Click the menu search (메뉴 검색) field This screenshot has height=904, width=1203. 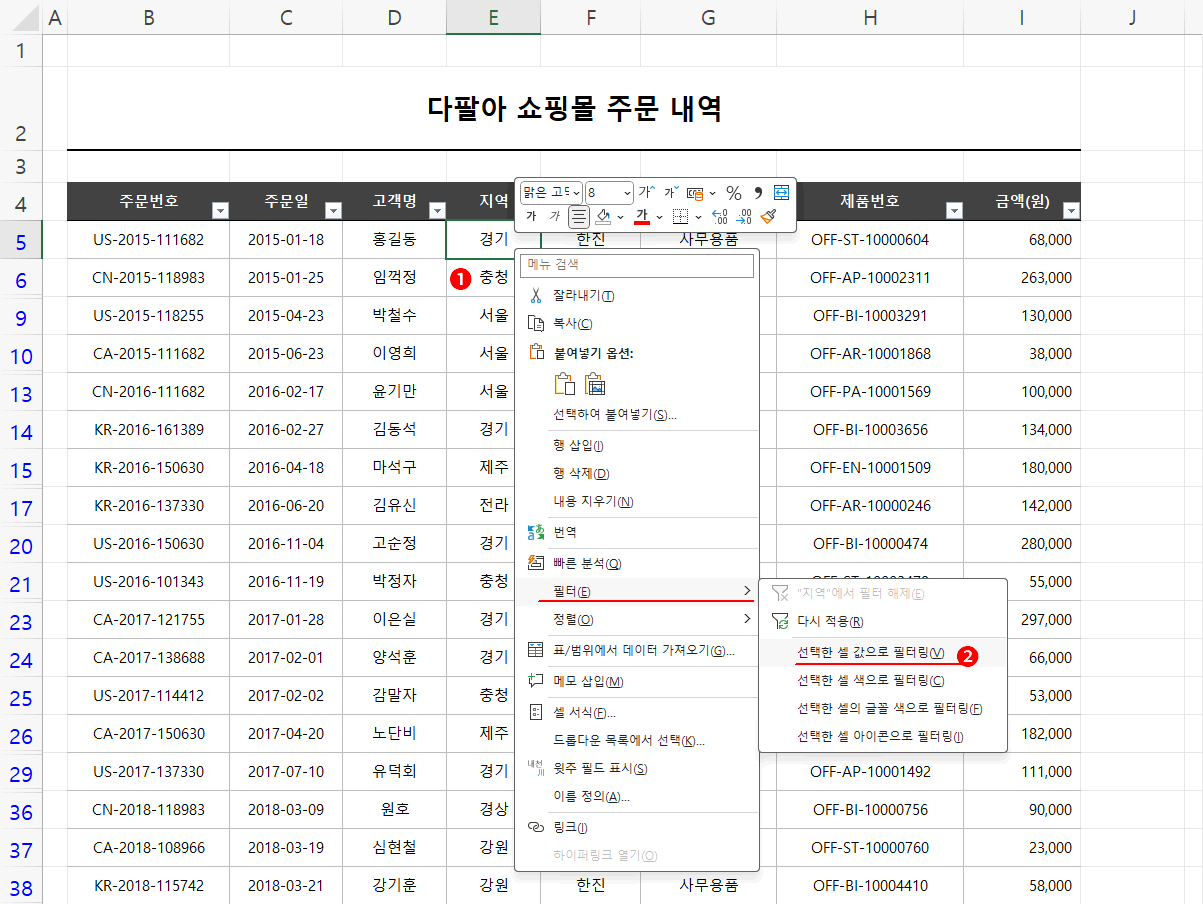(x=638, y=265)
